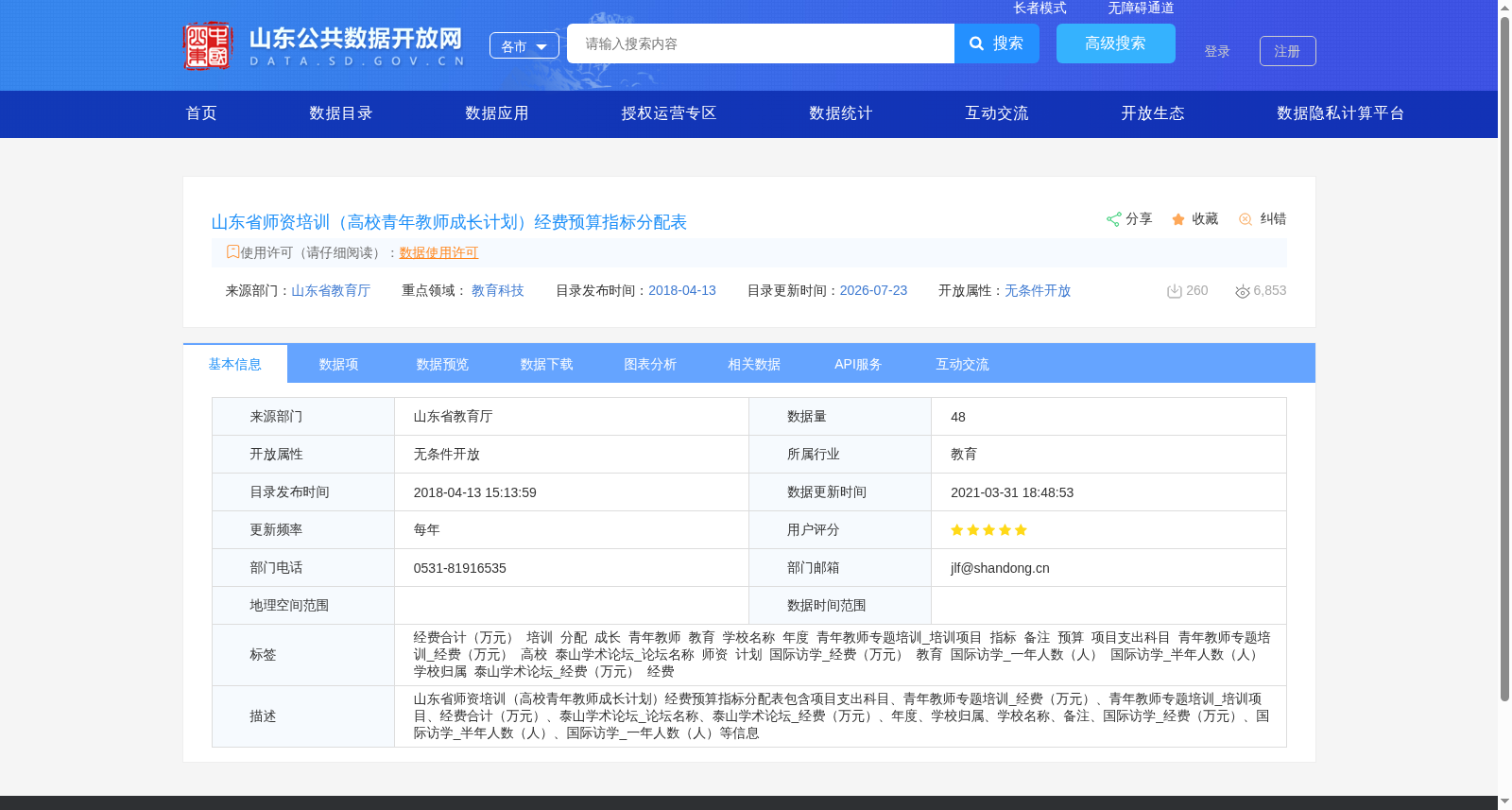1512x810 pixels.
Task: Click the scrollbar down arrow
Action: click(x=1504, y=801)
